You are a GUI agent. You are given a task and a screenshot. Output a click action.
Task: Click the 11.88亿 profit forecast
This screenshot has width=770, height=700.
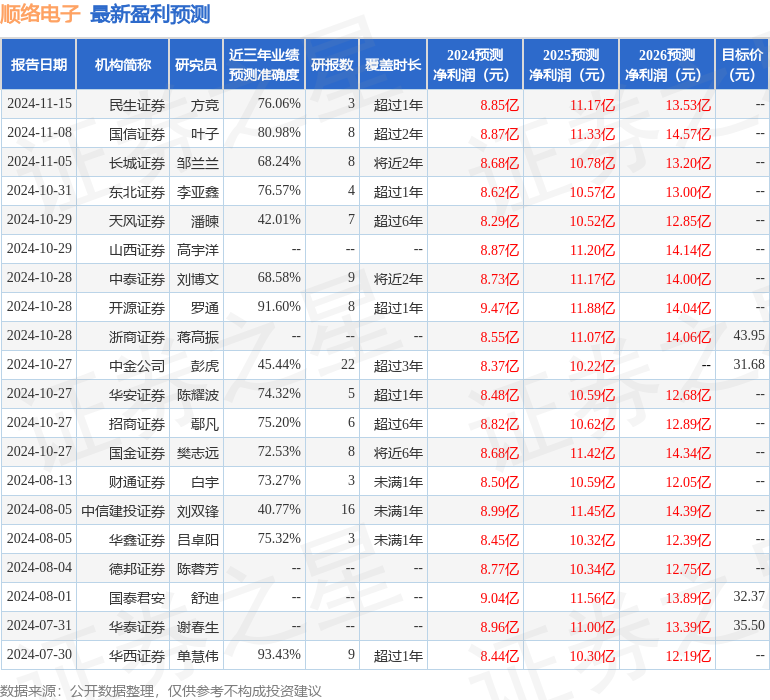click(592, 308)
